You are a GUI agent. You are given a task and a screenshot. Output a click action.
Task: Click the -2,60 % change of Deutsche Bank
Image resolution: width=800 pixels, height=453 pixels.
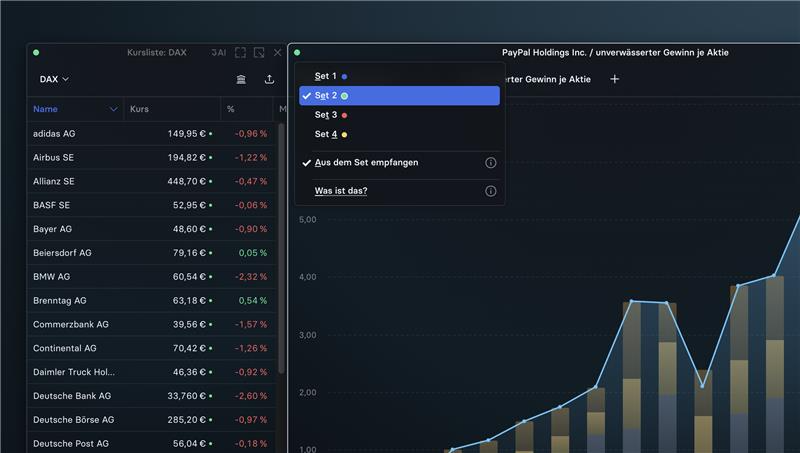coord(251,396)
